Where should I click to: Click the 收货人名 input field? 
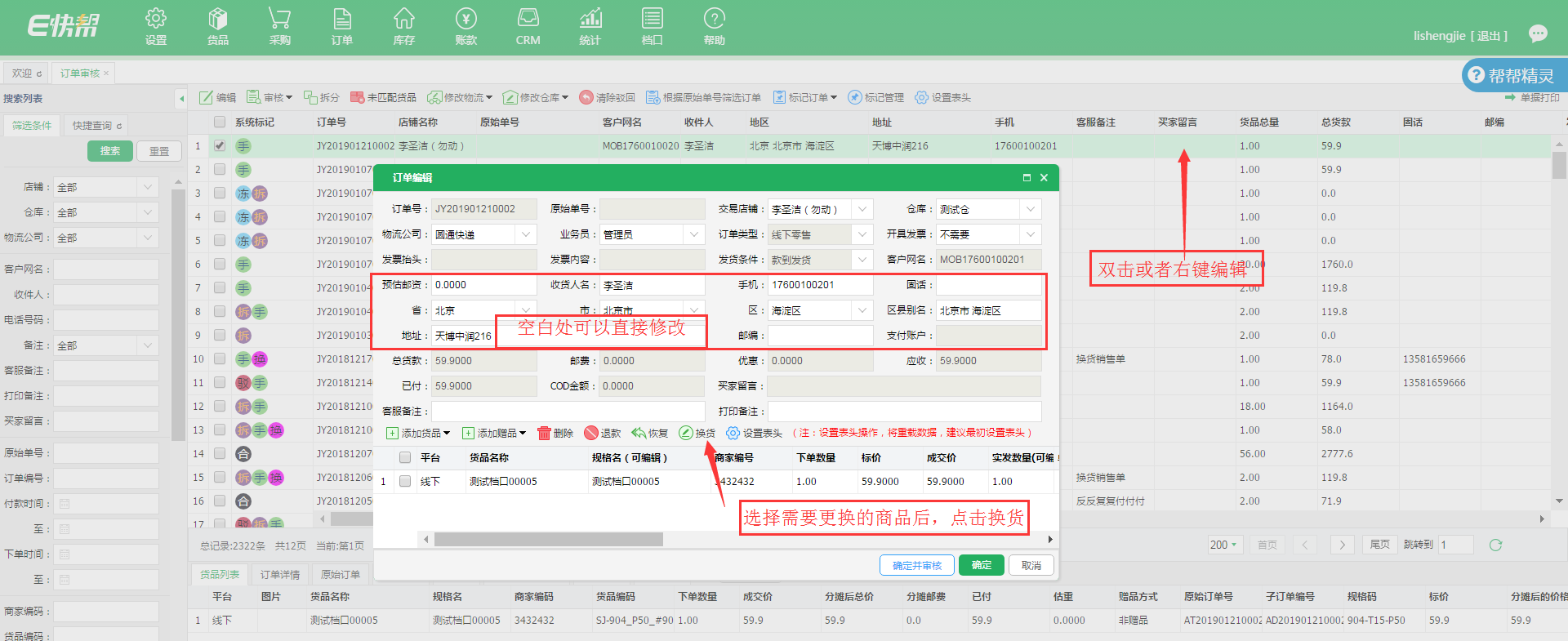(653, 285)
